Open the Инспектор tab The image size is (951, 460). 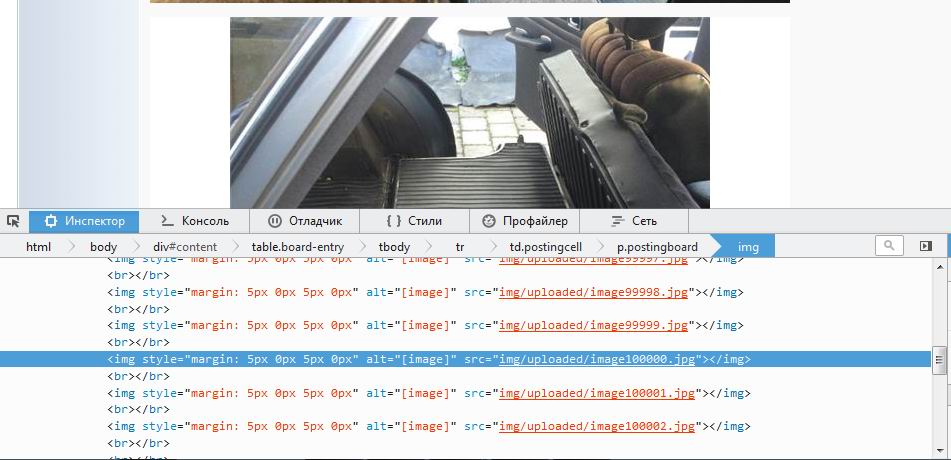tap(84, 221)
